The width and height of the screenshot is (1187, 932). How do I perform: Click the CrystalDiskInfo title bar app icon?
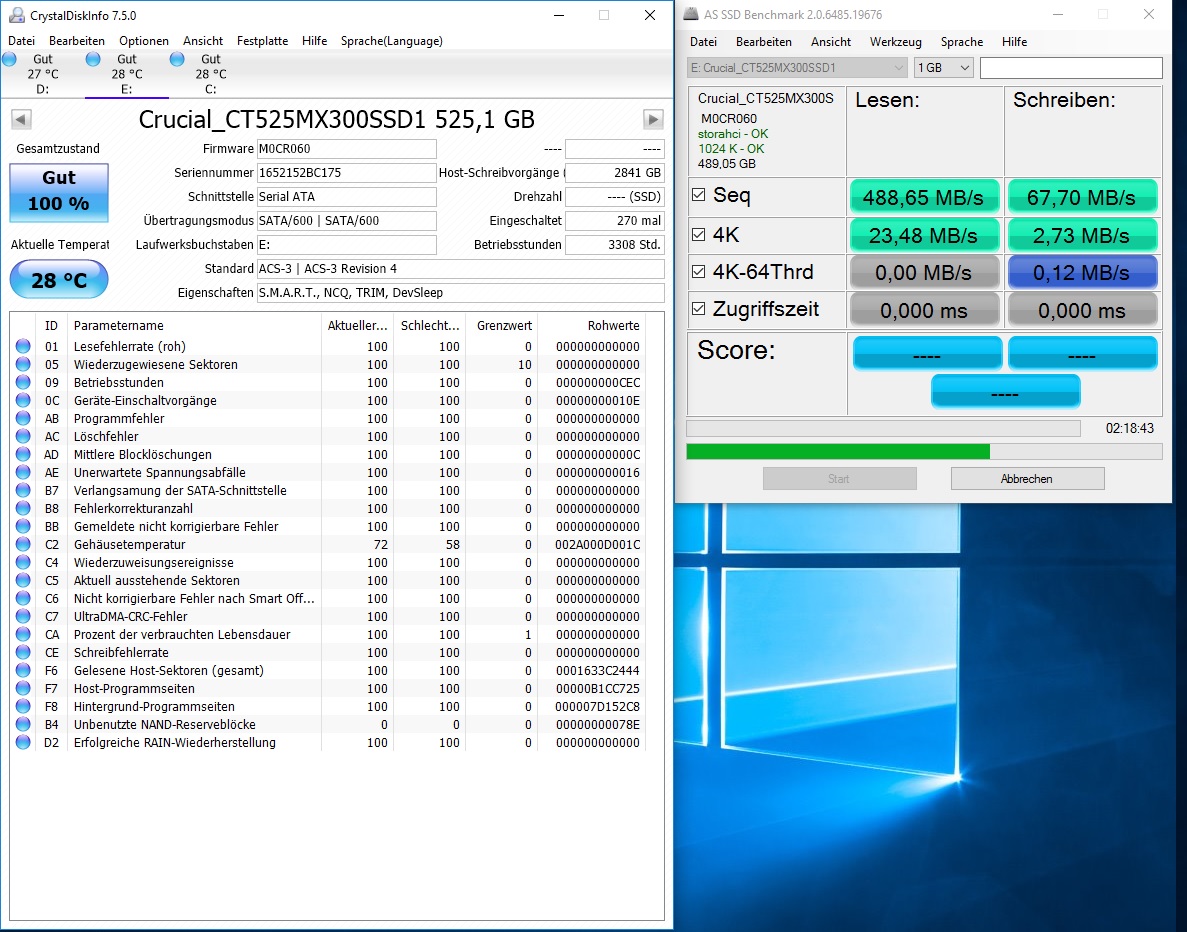[16, 15]
